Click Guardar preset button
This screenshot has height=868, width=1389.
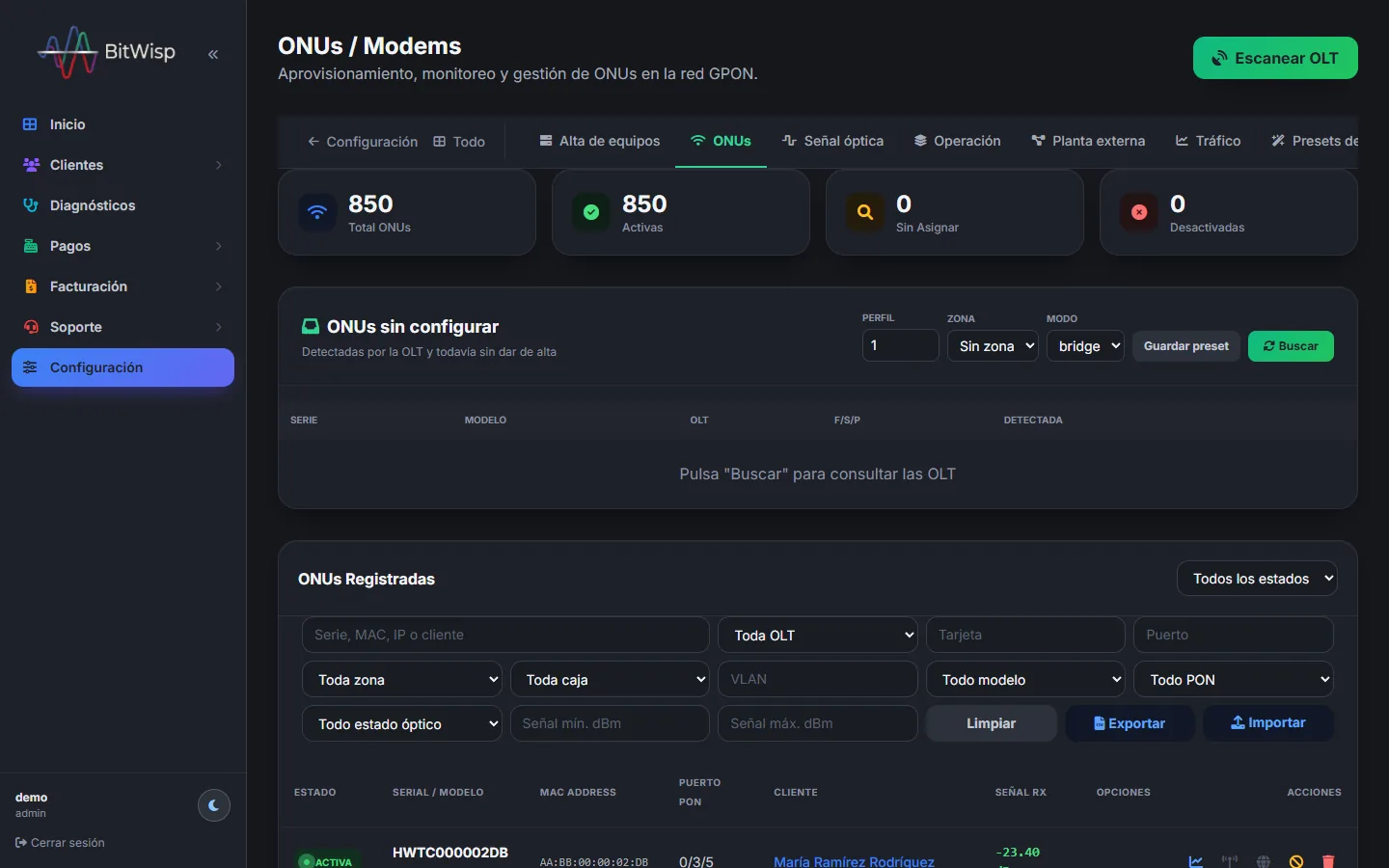pyautogui.click(x=1186, y=346)
